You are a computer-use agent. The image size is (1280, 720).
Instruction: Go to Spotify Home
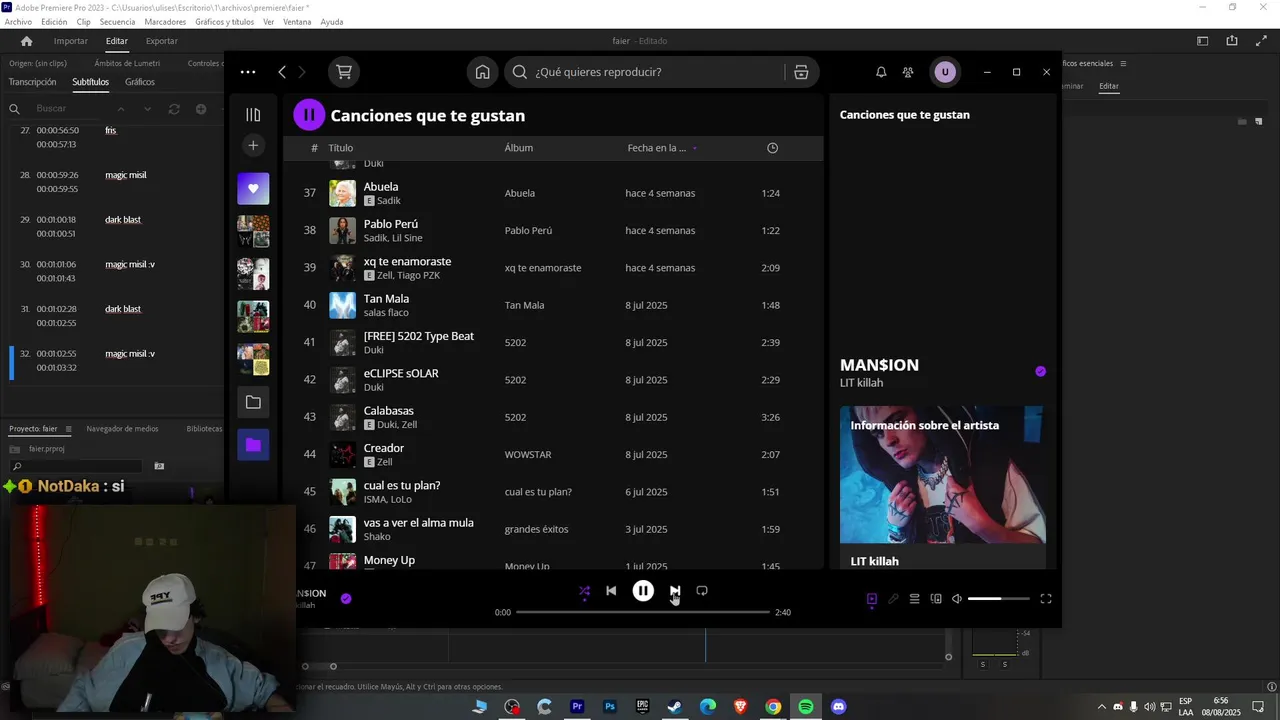[483, 72]
